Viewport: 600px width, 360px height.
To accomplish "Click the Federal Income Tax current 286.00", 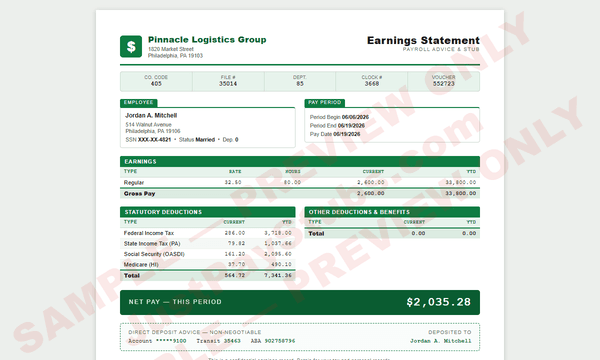I will point(235,233).
